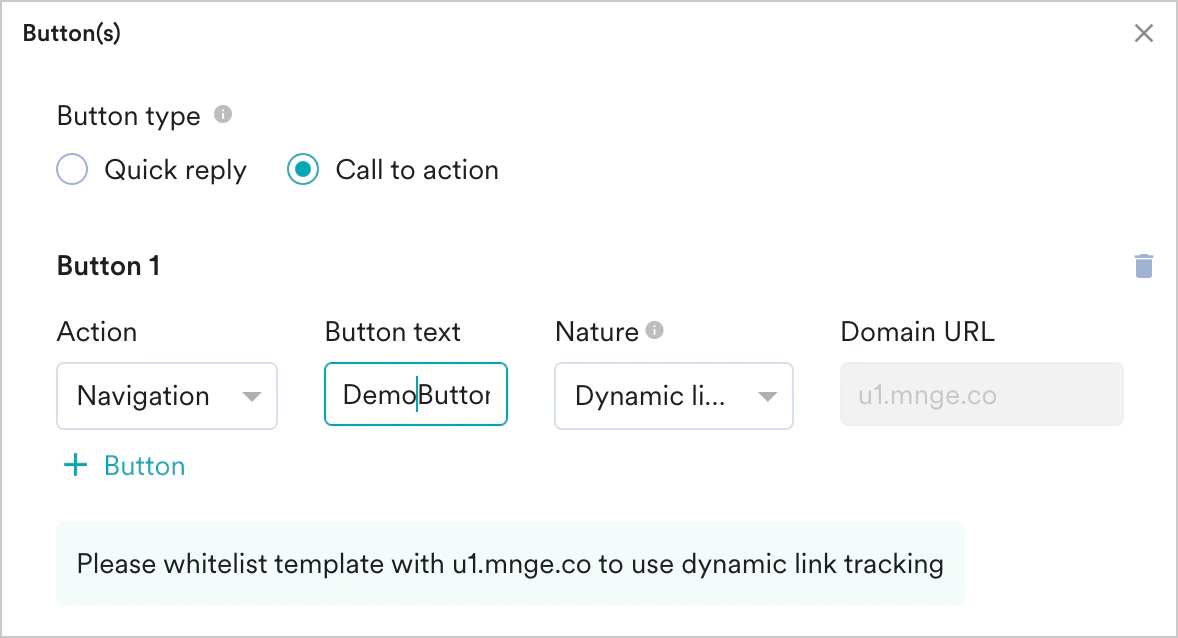The height and width of the screenshot is (638, 1178).
Task: Click the Button 1 section heading
Action: [108, 265]
